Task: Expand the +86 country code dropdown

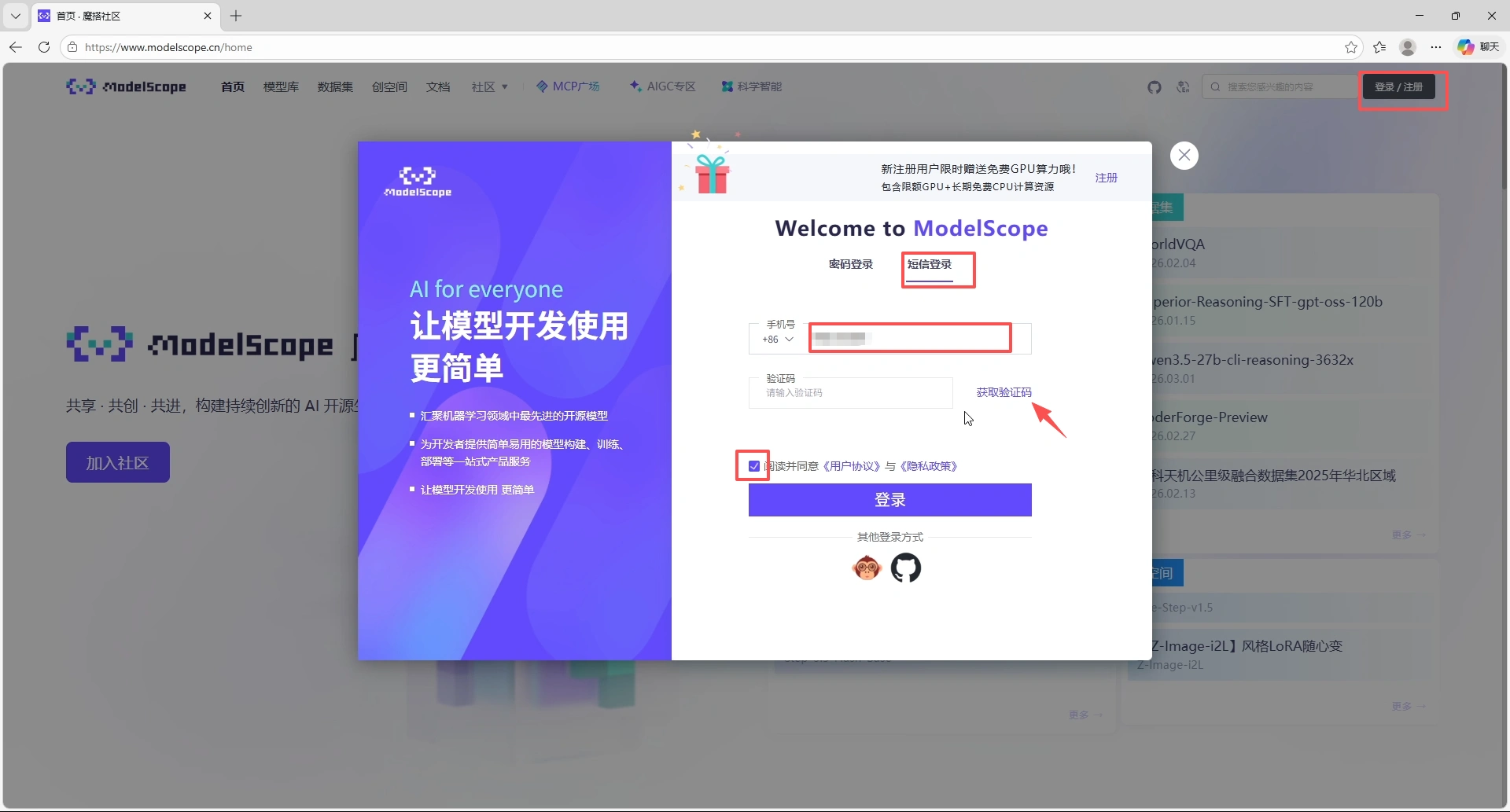Action: 779,340
